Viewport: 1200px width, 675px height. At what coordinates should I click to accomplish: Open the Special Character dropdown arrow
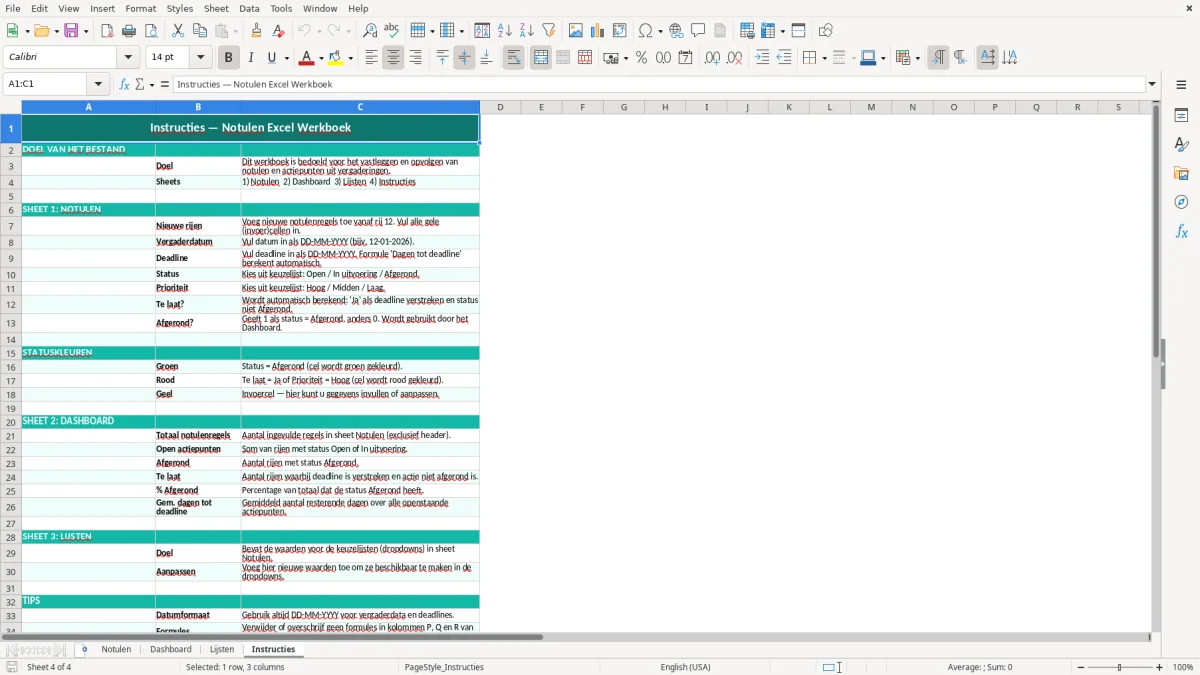(x=659, y=31)
